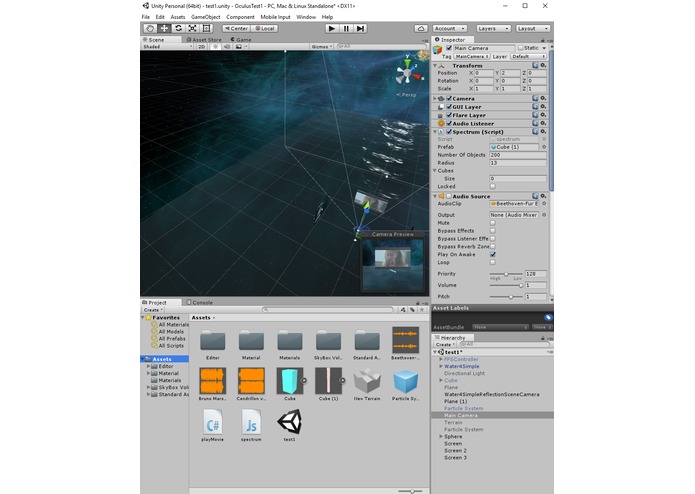
Task: Click the scene orientation gizmo
Action: (x=408, y=73)
